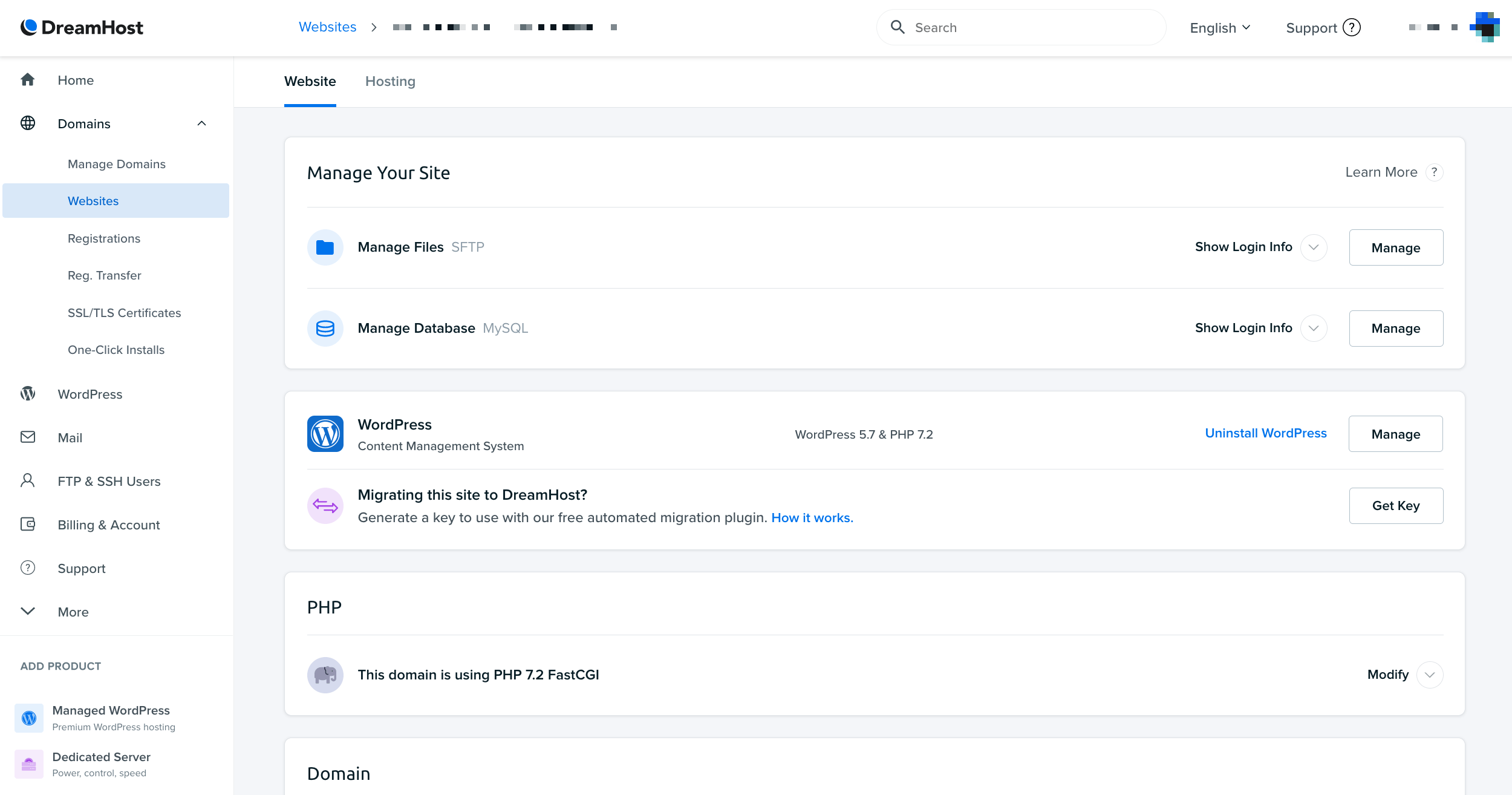
Task: Click the Manage Database icon
Action: click(325, 329)
